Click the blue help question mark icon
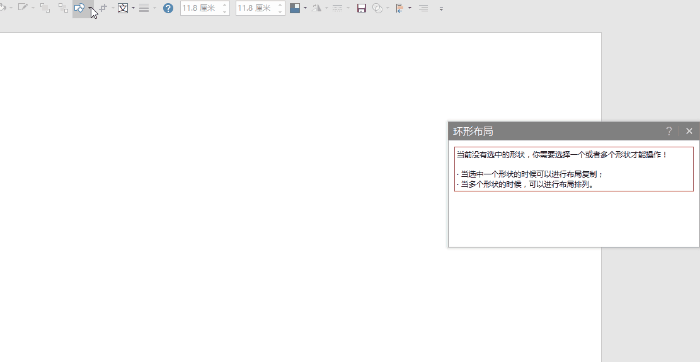 click(x=168, y=8)
